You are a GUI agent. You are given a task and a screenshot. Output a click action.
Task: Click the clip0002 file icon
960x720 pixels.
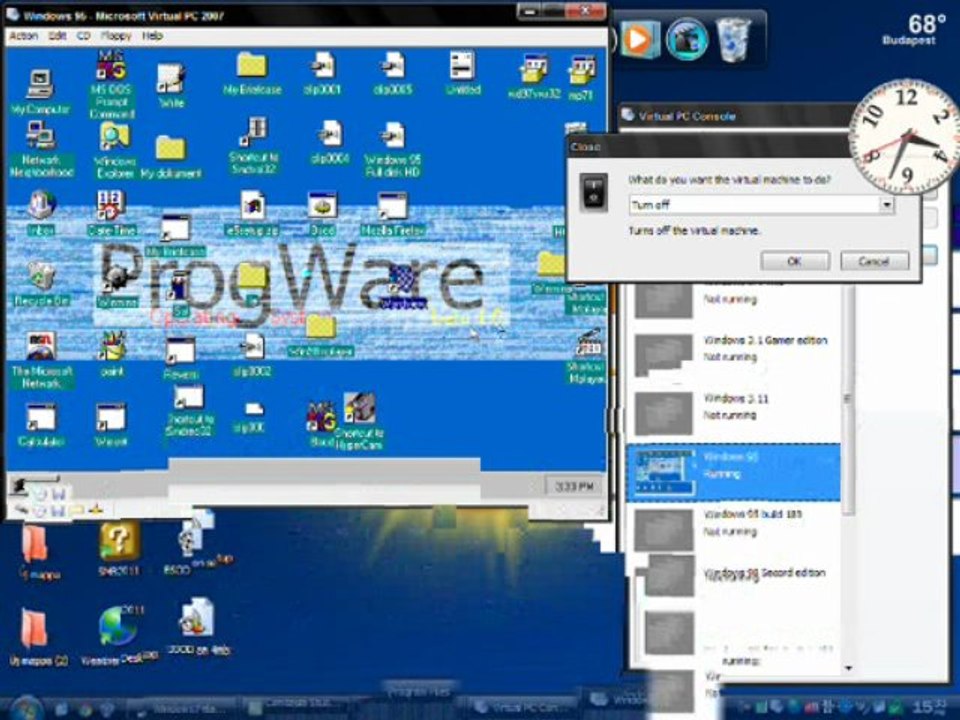pos(252,356)
